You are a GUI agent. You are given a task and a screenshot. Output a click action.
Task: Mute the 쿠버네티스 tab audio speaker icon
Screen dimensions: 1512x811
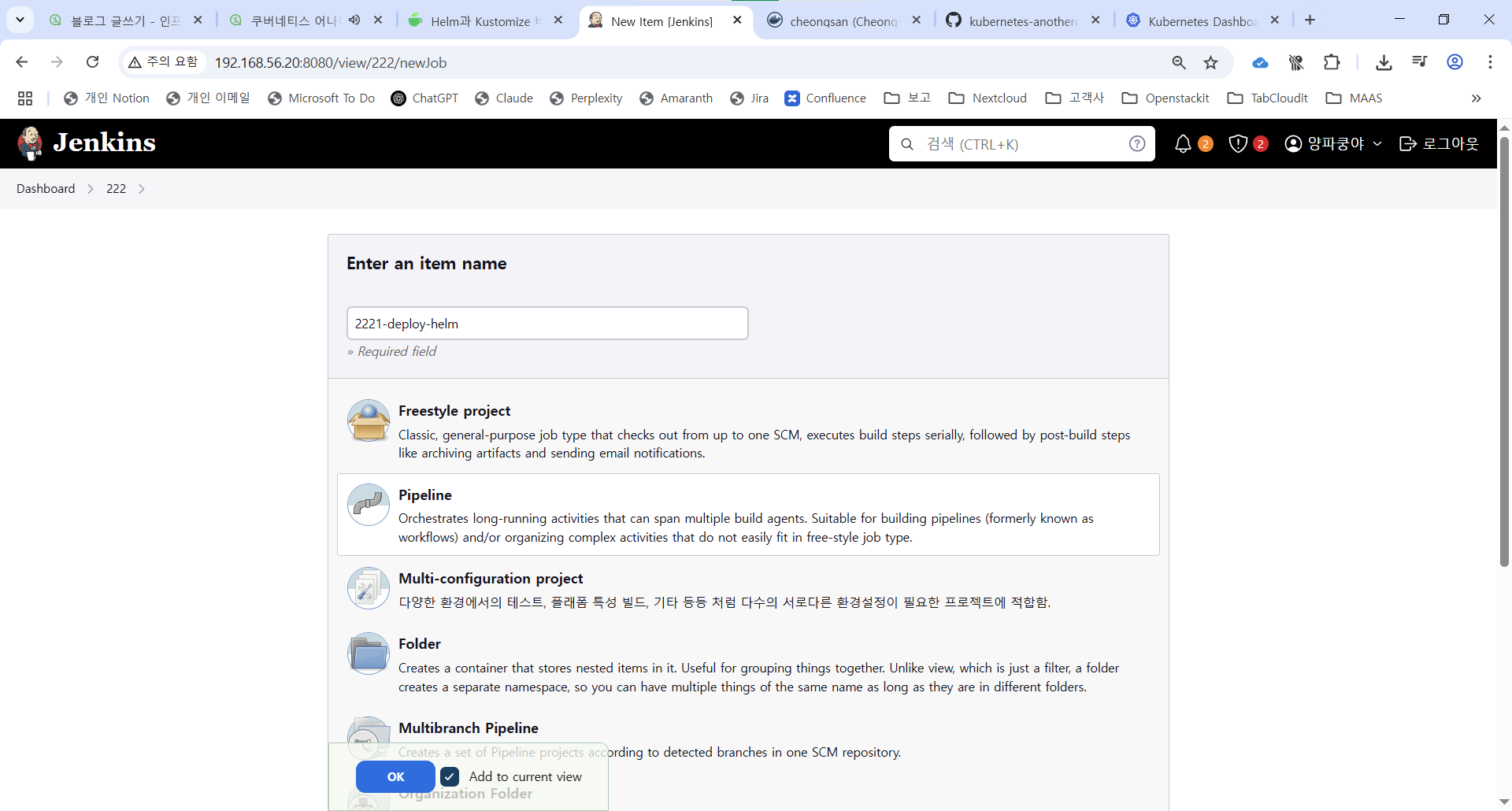[x=354, y=20]
